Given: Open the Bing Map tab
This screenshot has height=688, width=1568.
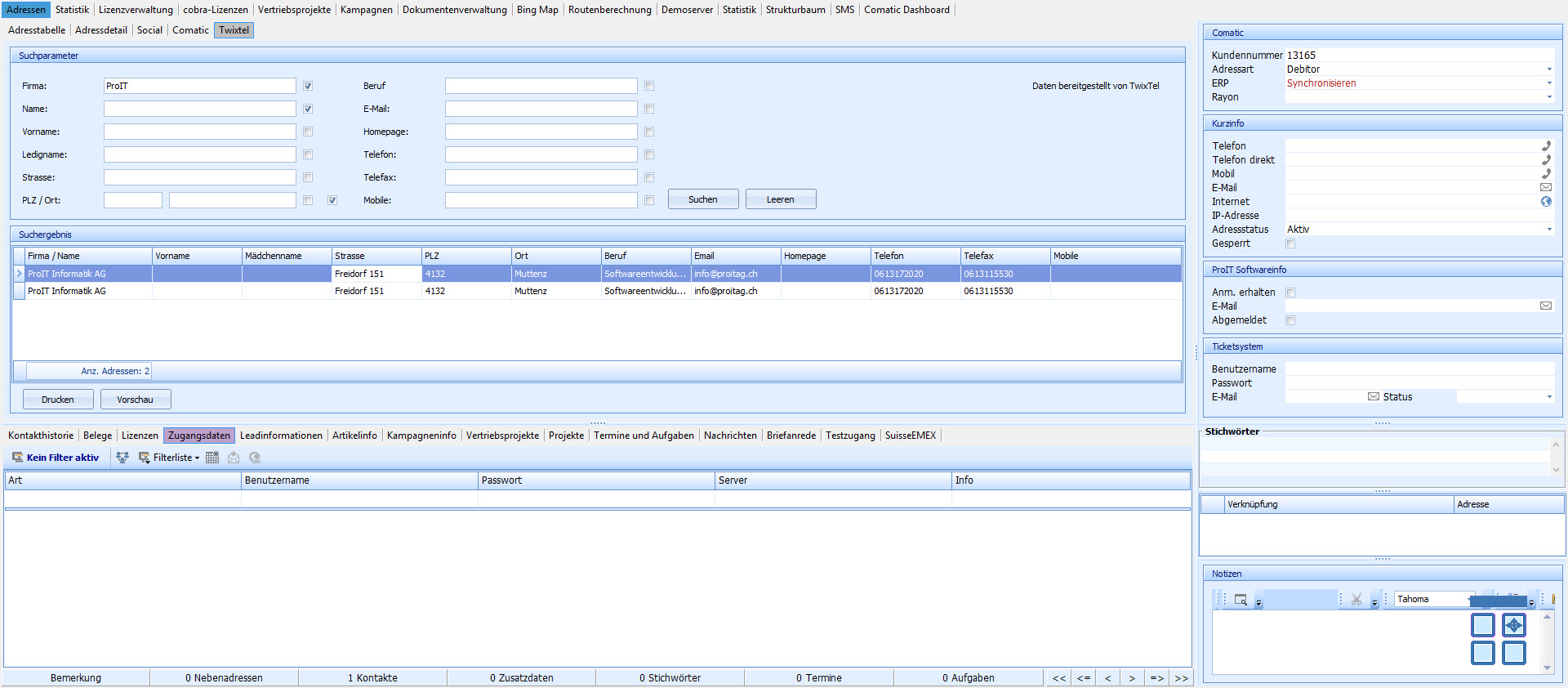Looking at the screenshot, I should [x=537, y=10].
